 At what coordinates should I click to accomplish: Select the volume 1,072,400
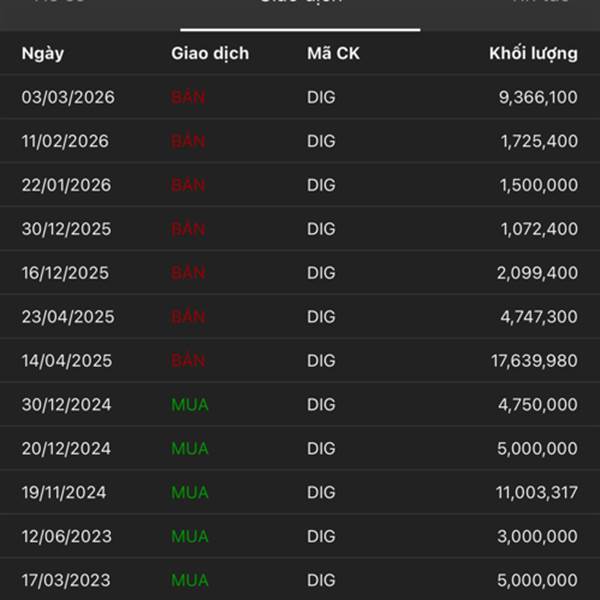(x=539, y=229)
